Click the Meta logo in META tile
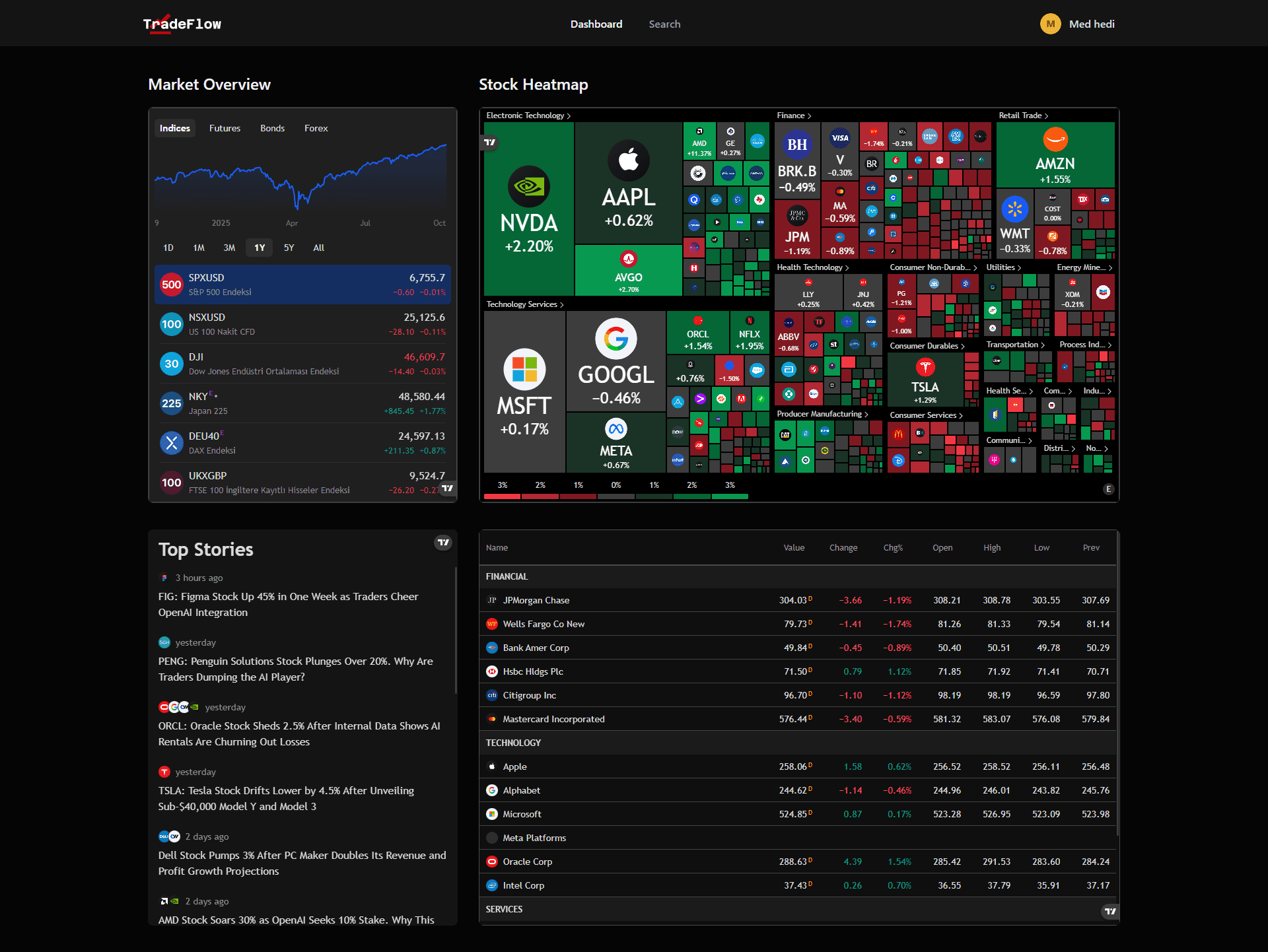The image size is (1268, 952). (616, 429)
